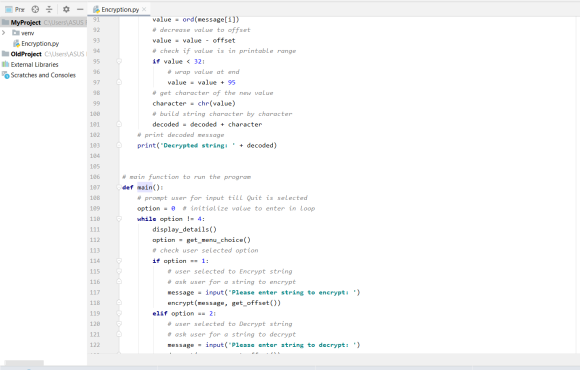Viewport: 580px width, 370px height.
Task: Click the Scratches and Consoles icon
Action: [x=6, y=75]
